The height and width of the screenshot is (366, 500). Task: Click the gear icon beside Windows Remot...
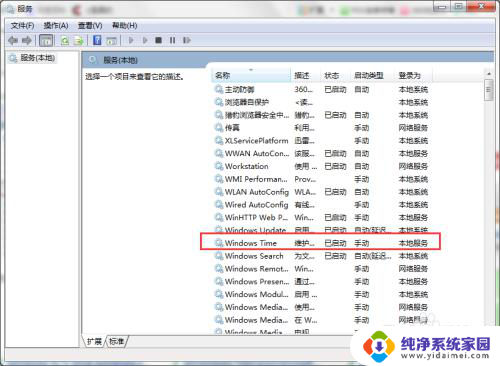click(219, 268)
